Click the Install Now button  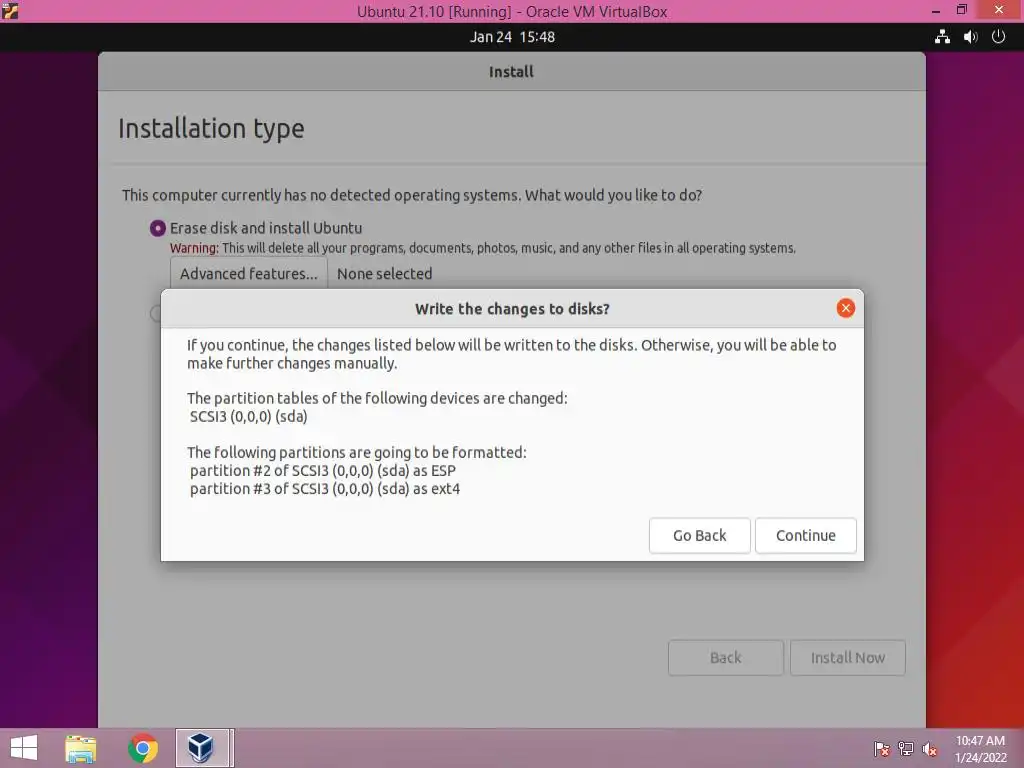[848, 658]
